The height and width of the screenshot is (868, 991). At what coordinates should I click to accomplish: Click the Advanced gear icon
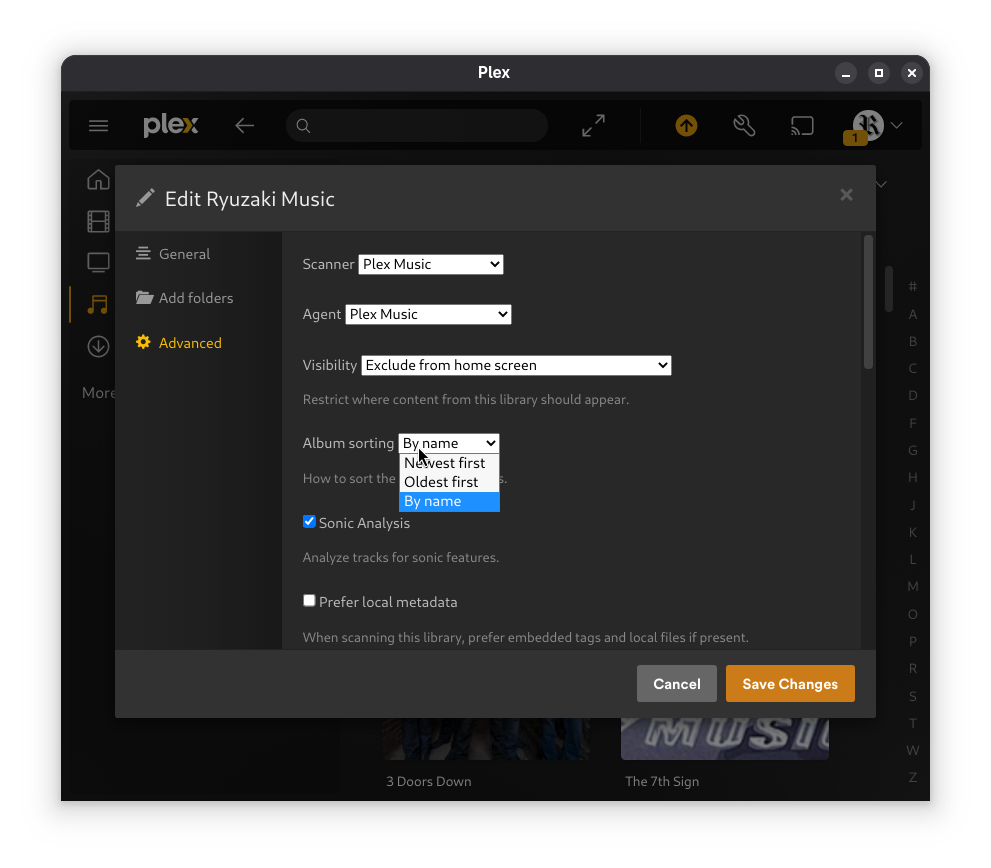(143, 342)
